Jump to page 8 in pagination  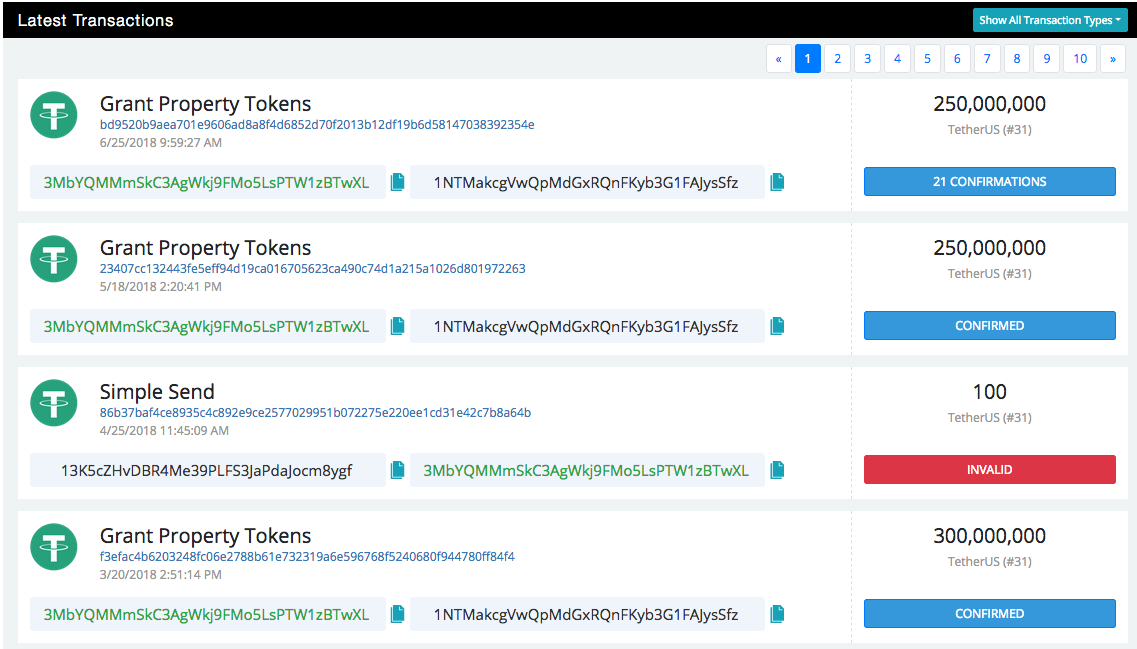tap(1017, 59)
